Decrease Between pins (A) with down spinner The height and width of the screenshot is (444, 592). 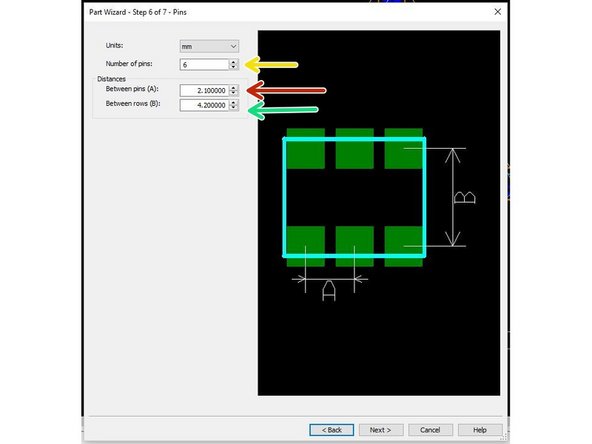tap(234, 93)
